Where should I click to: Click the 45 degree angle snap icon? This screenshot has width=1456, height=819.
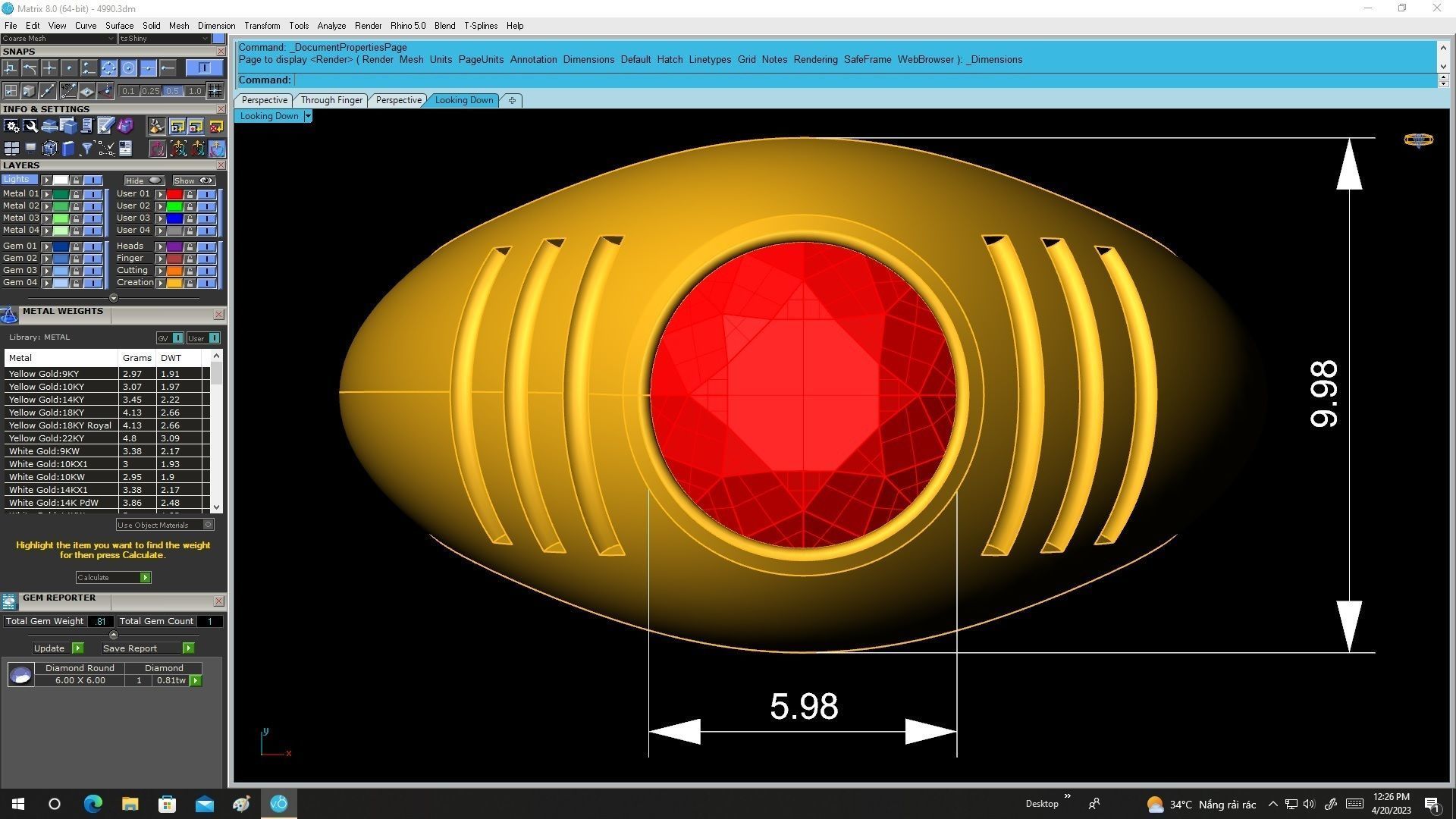coord(68,91)
